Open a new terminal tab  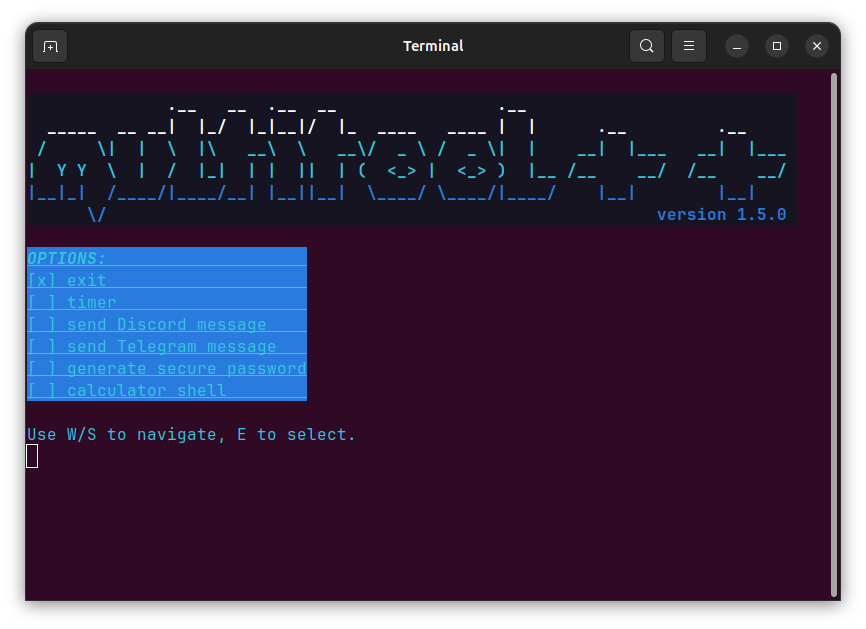click(50, 46)
